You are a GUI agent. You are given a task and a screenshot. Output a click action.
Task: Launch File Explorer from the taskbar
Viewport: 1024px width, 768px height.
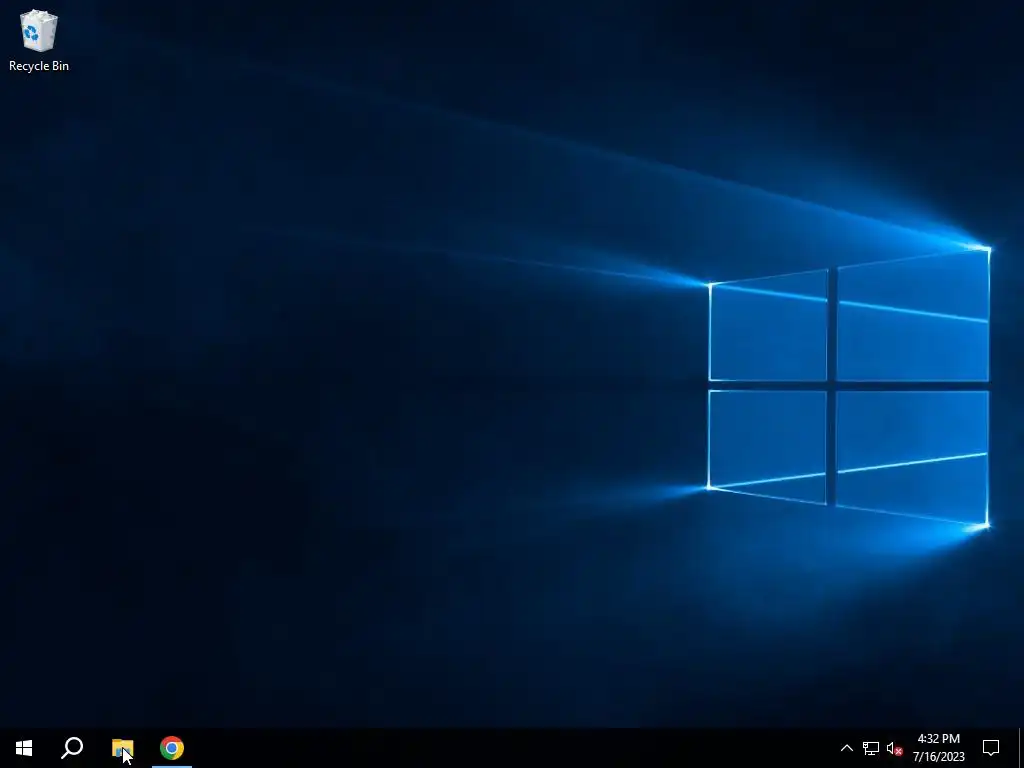point(122,748)
